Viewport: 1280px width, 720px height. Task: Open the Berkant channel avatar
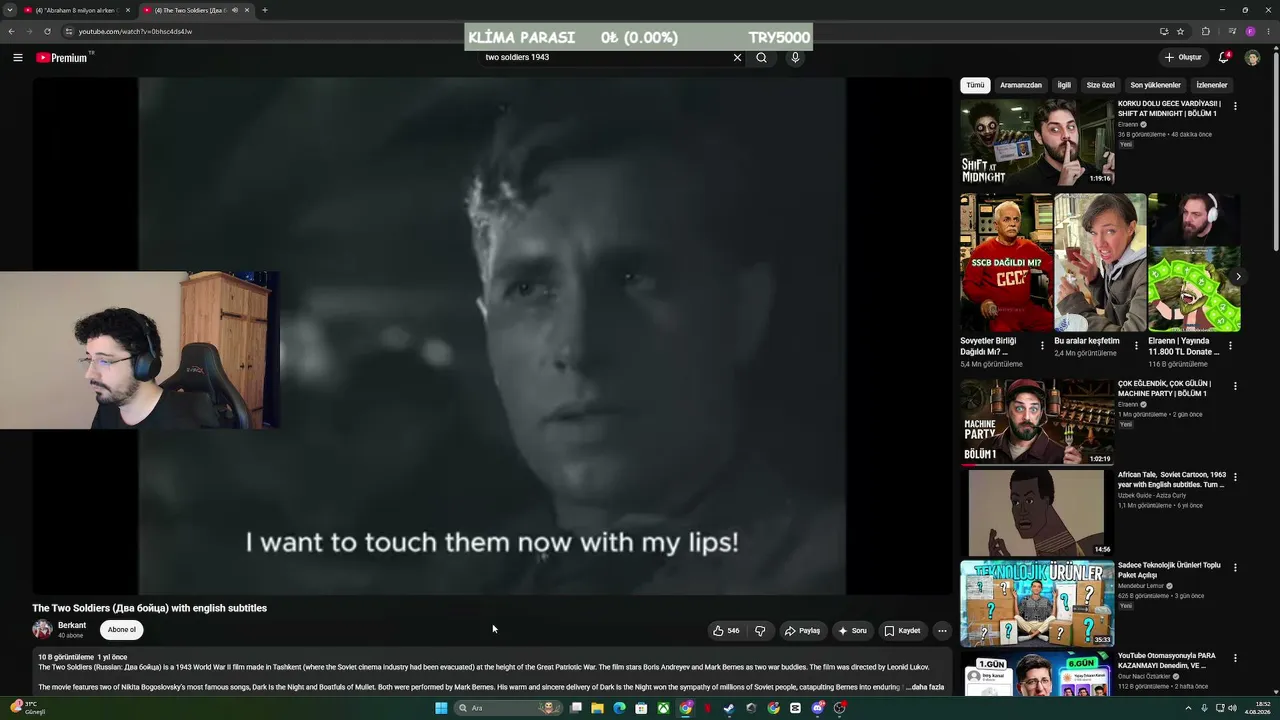(x=42, y=630)
